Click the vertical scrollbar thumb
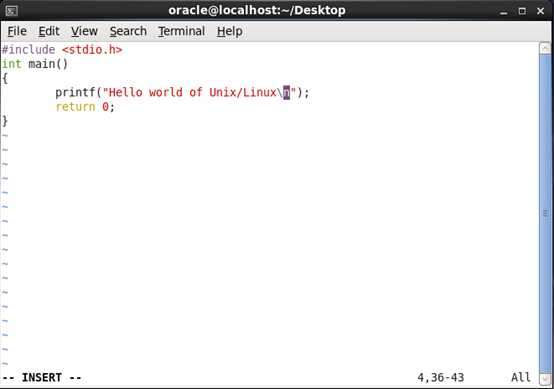 tap(545, 213)
